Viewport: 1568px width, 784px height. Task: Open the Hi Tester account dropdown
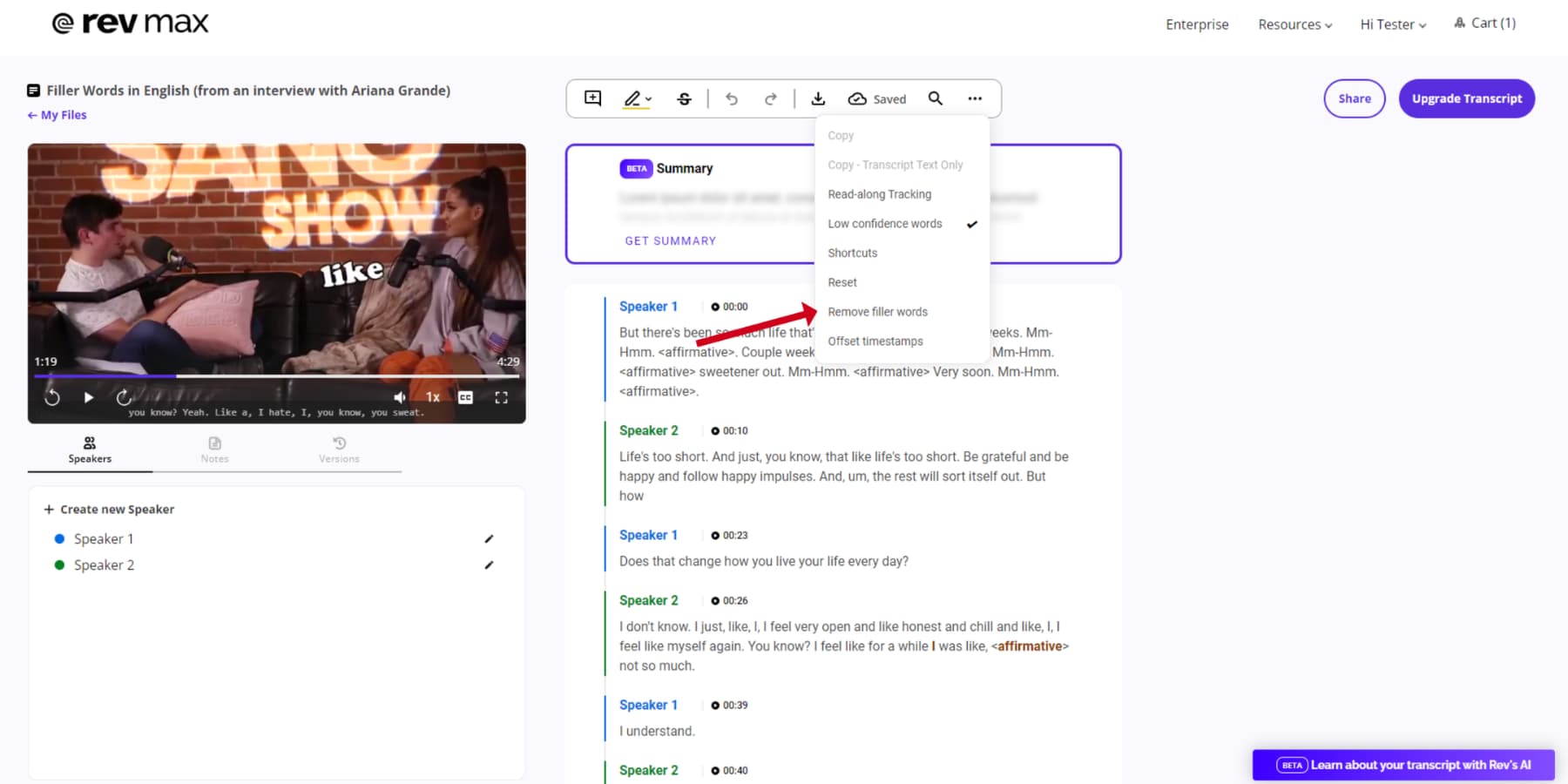pos(1392,24)
